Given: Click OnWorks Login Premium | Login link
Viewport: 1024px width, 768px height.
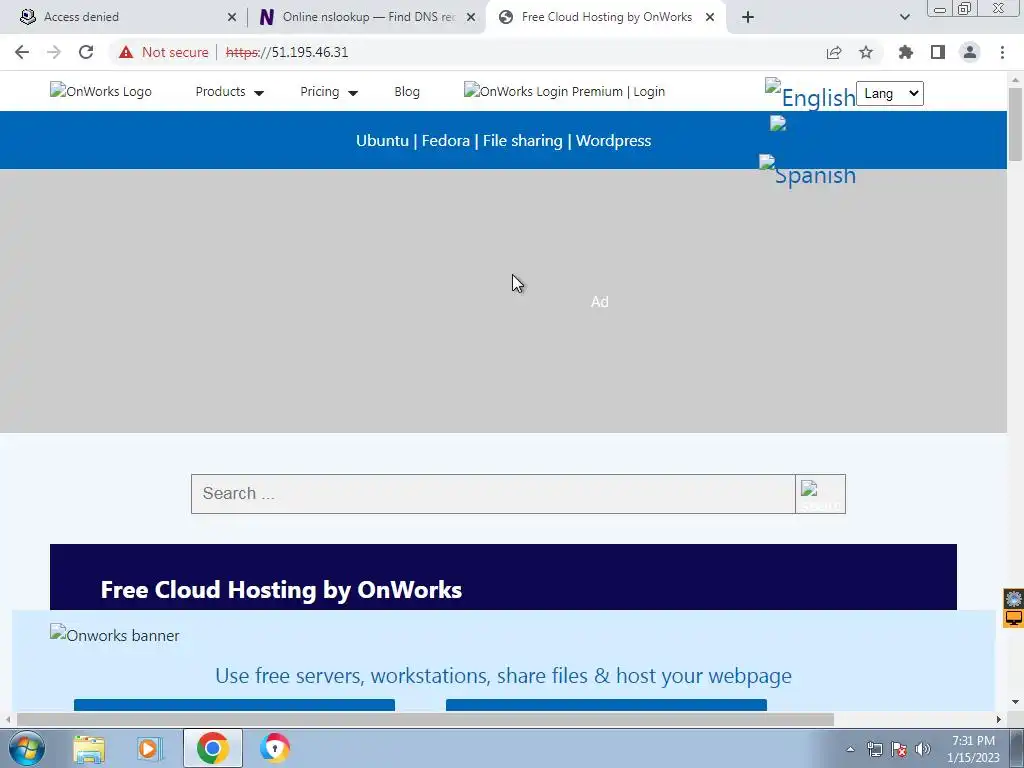Looking at the screenshot, I should tap(564, 91).
